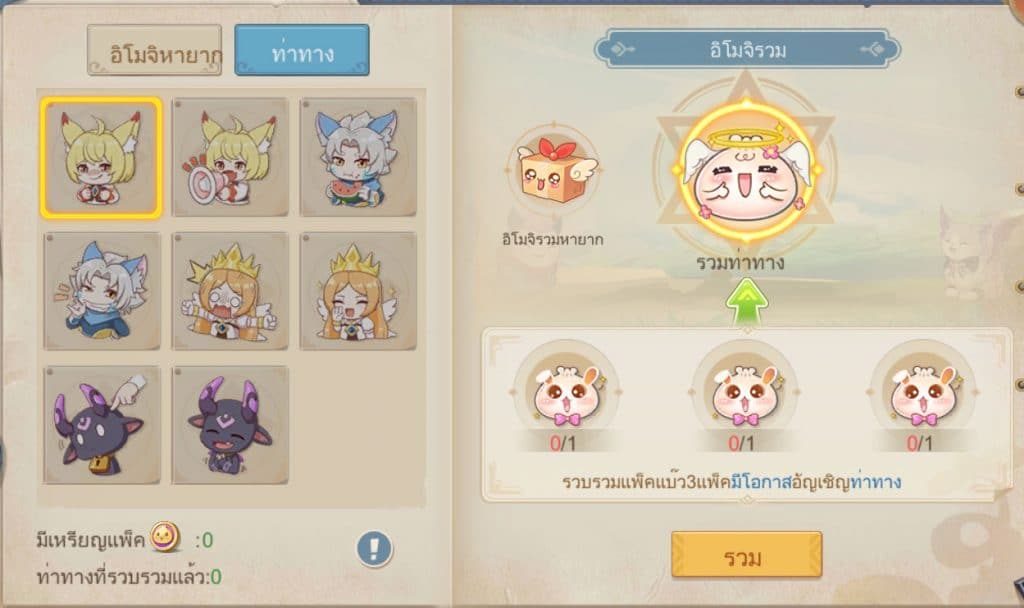Switch to the อิโมจิหายาก tab
Viewport: 1024px width, 608px height.
coord(155,51)
